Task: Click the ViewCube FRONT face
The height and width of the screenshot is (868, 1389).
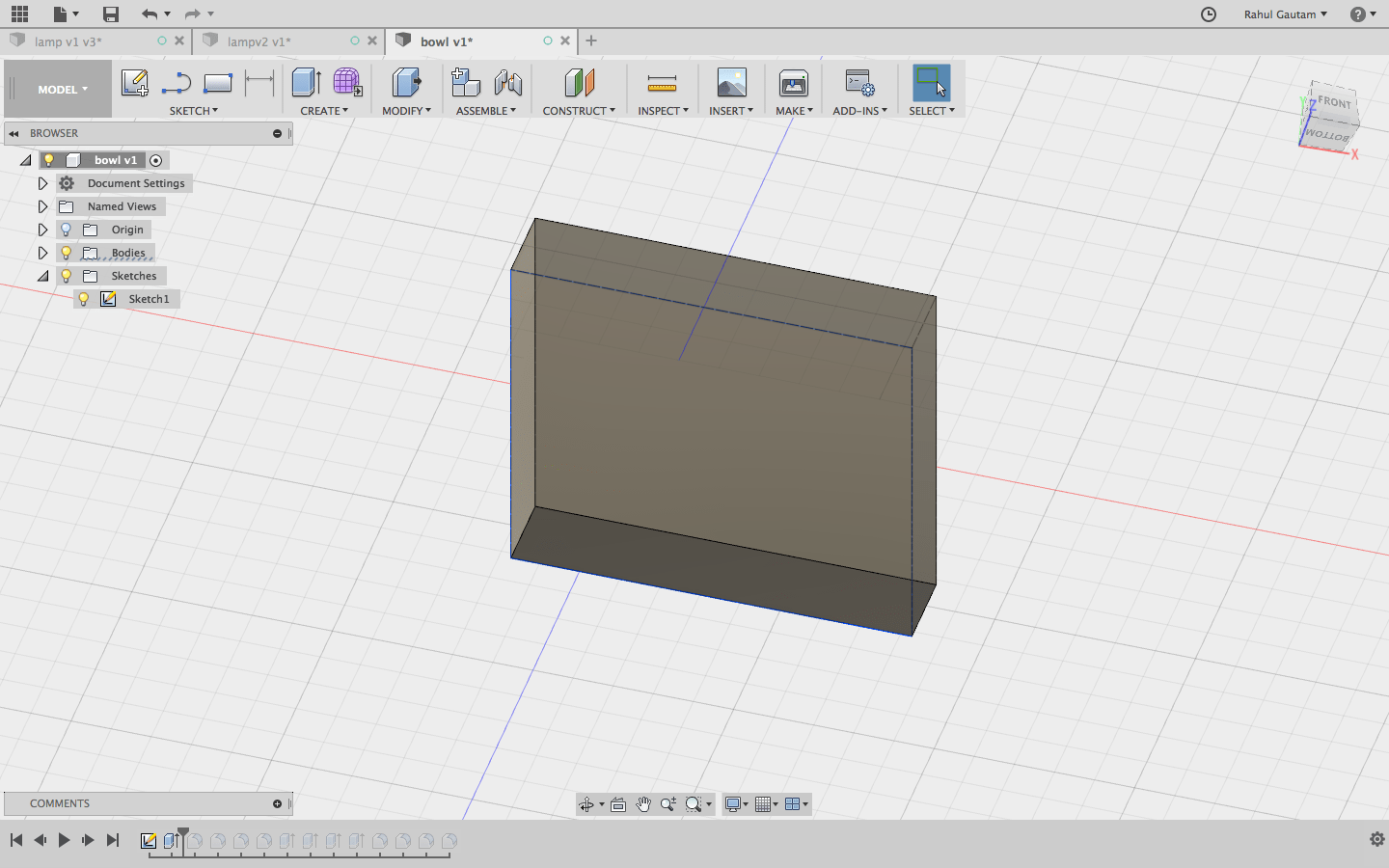Action: point(1335,102)
